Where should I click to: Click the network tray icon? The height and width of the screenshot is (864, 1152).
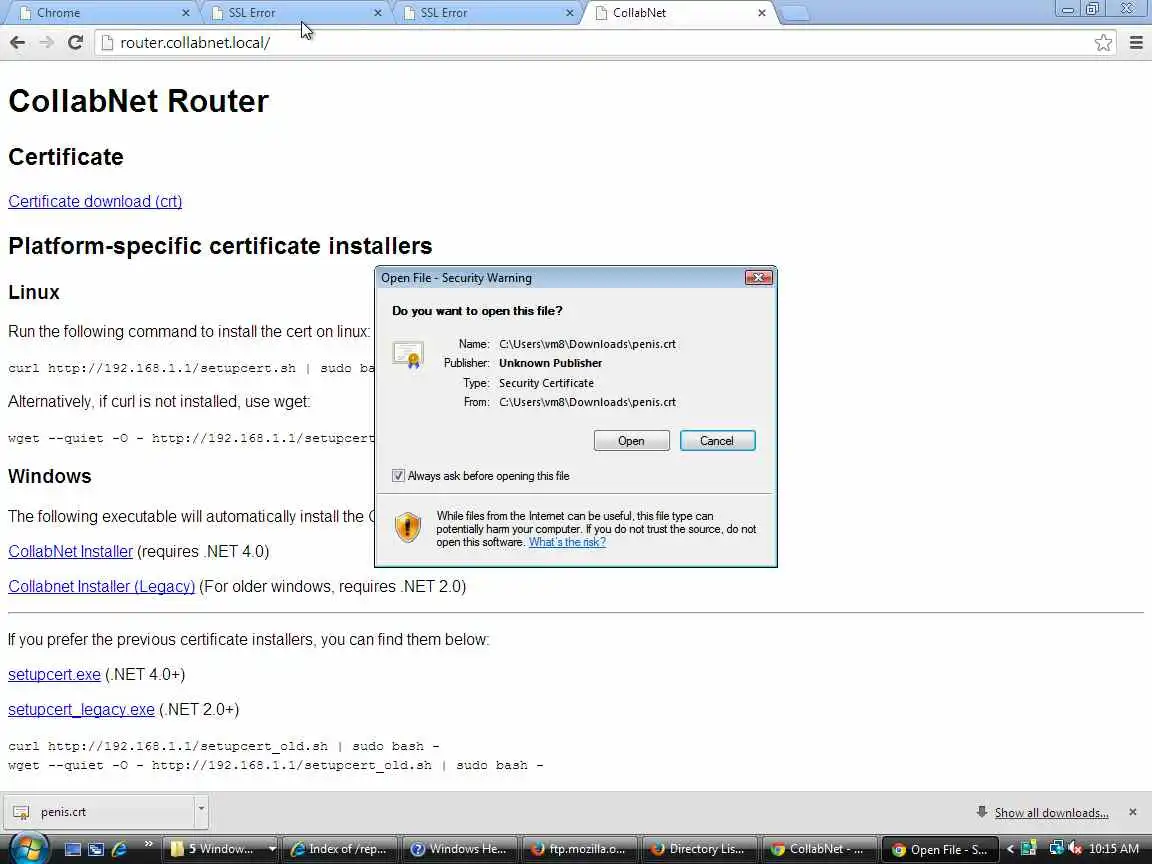pyautogui.click(x=1056, y=849)
